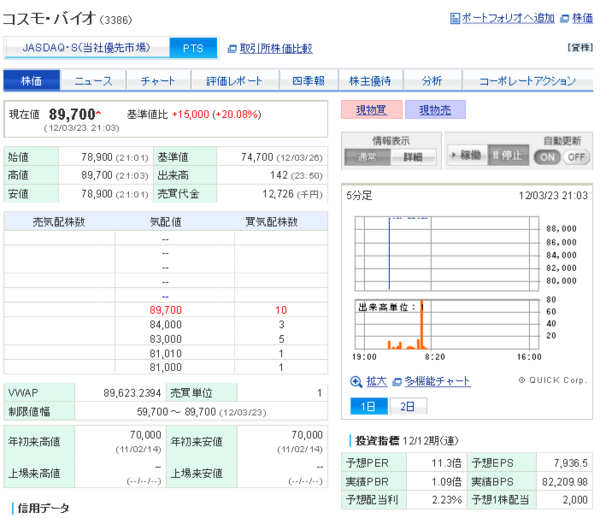Click the 出来高 value 142
Image resolution: width=600 pixels, height=518 pixels.
click(x=279, y=175)
